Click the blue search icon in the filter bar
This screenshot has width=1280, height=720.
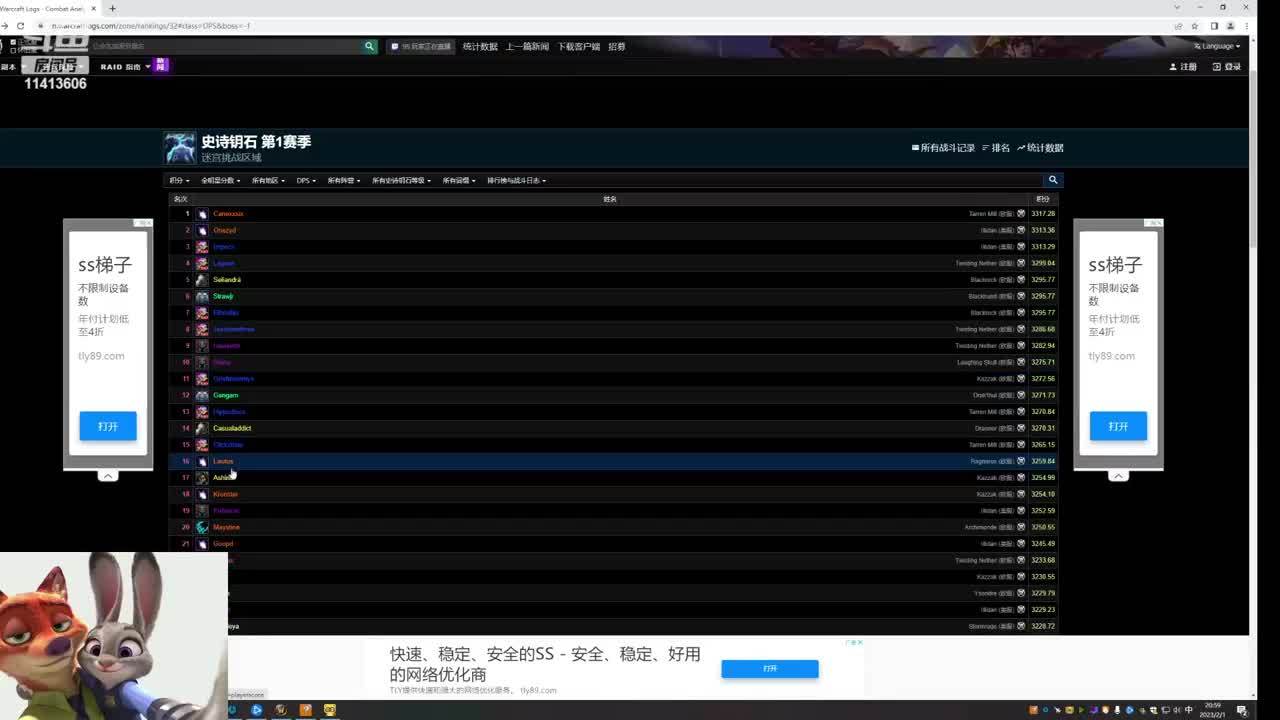(1052, 180)
